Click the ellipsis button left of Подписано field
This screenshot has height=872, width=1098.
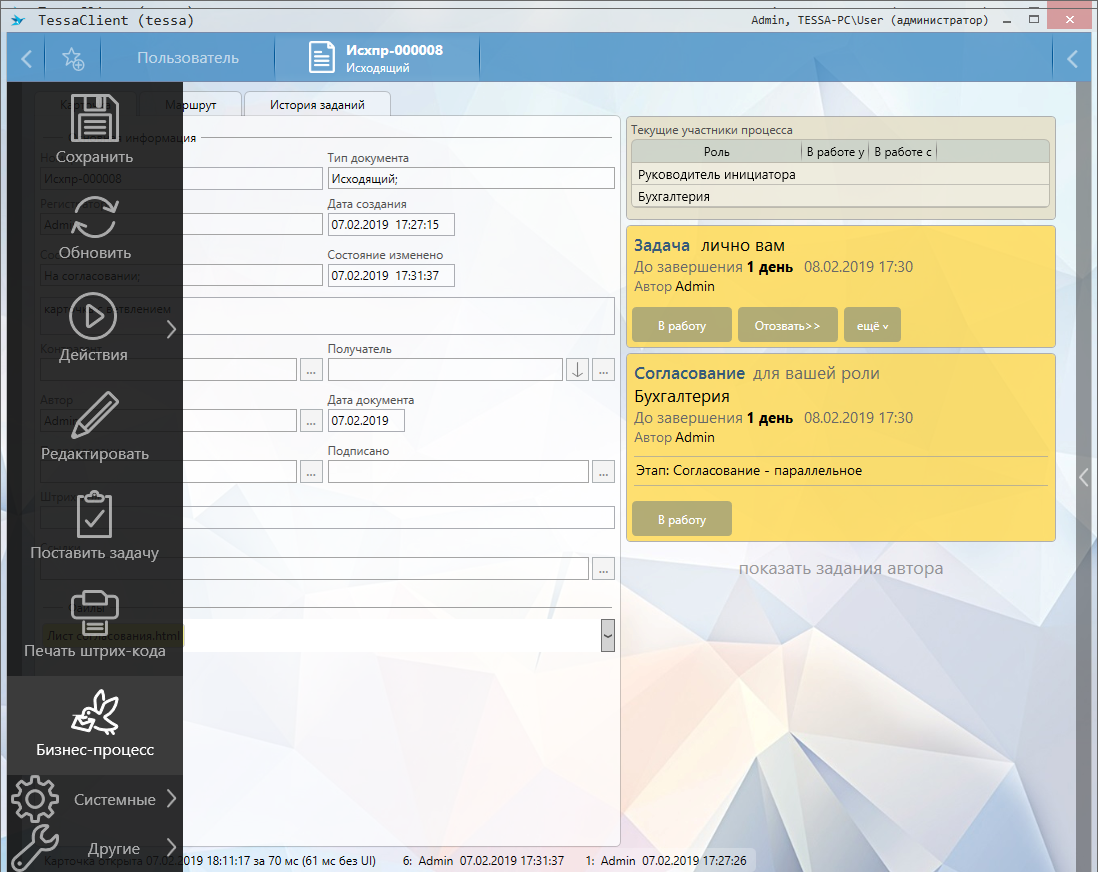coord(311,472)
